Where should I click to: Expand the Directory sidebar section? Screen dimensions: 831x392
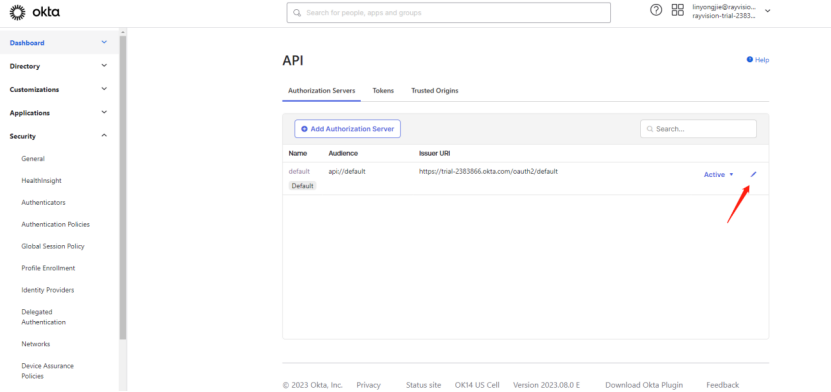(104, 66)
